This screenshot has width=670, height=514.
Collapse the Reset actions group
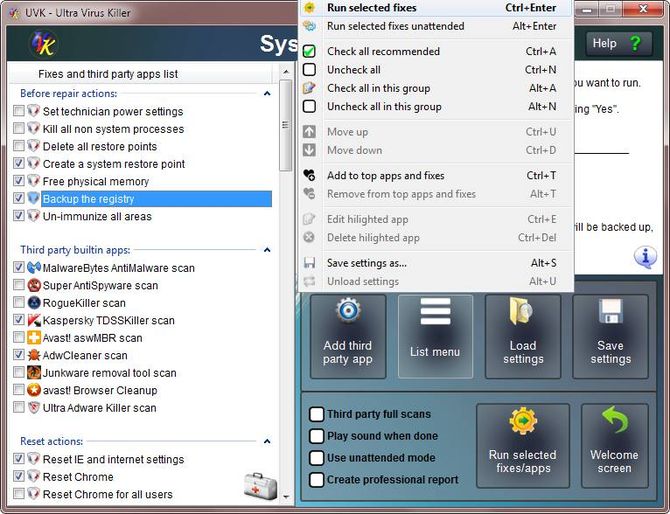point(267,441)
